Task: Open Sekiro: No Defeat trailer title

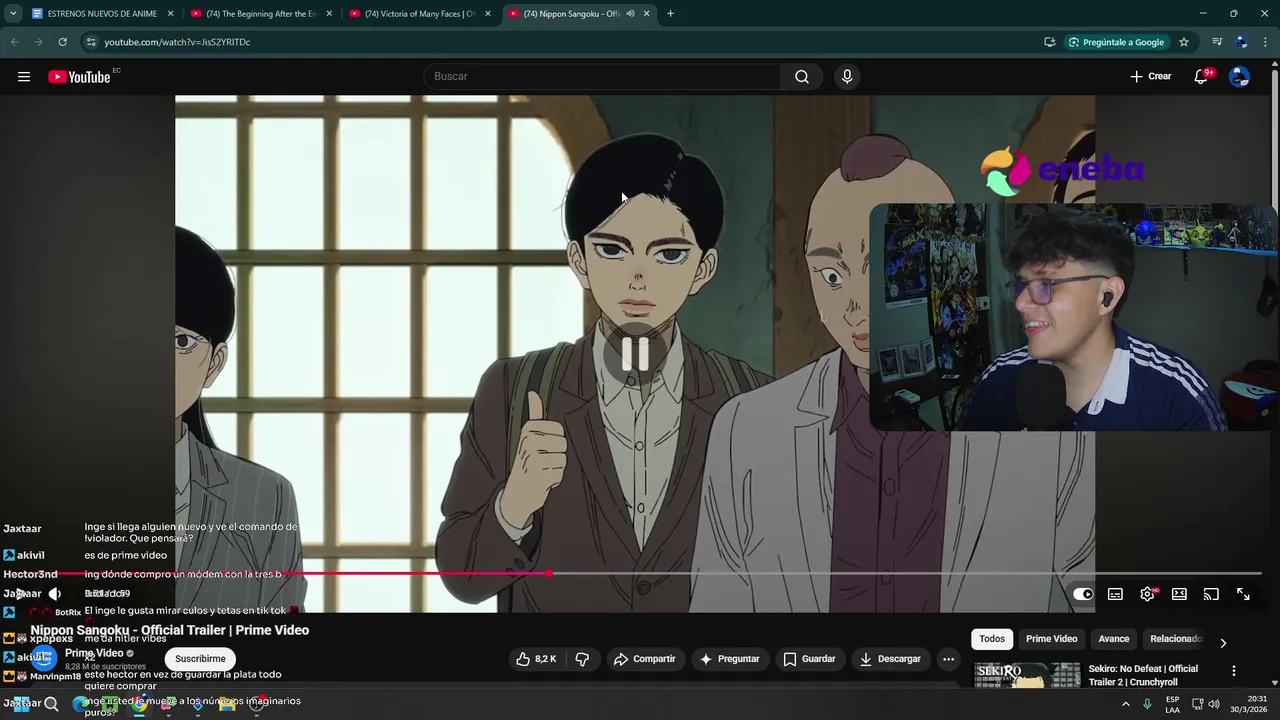Action: pos(1142,675)
